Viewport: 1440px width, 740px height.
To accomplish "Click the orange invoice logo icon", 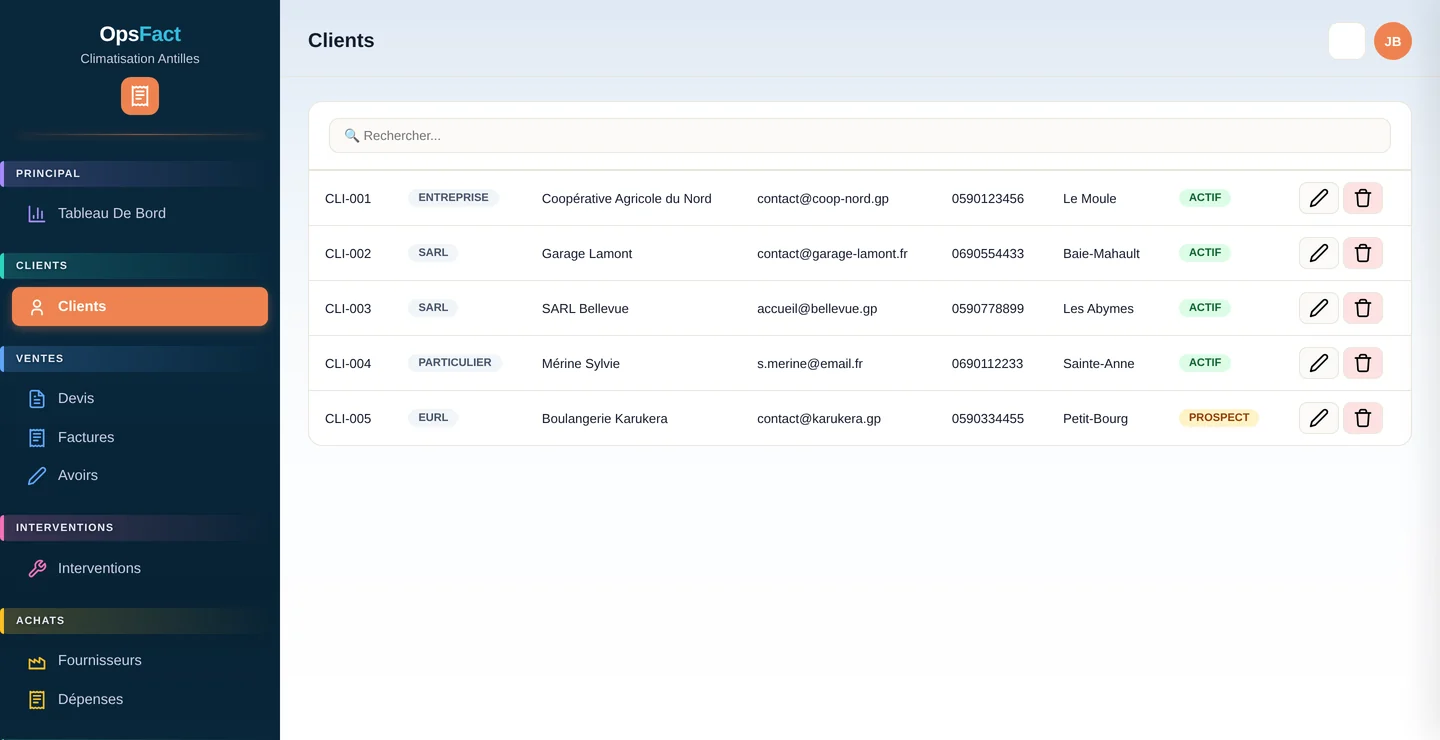I will (140, 96).
